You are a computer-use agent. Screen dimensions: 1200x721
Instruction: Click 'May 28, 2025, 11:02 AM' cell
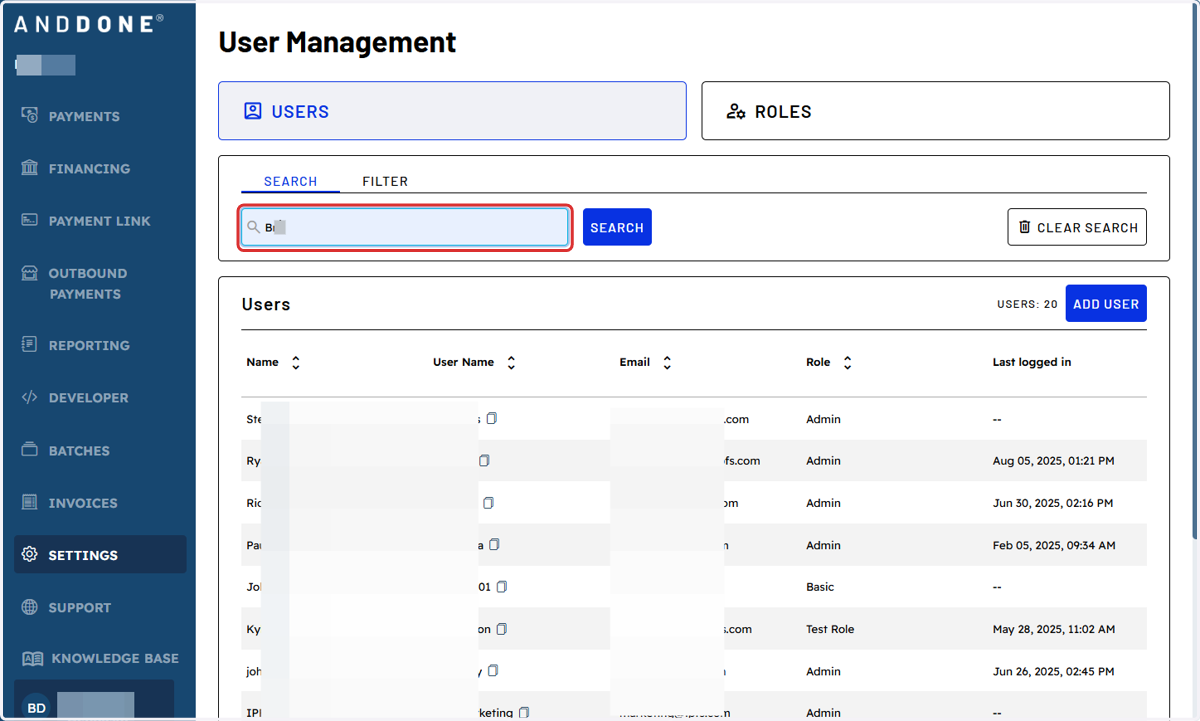pos(1054,629)
